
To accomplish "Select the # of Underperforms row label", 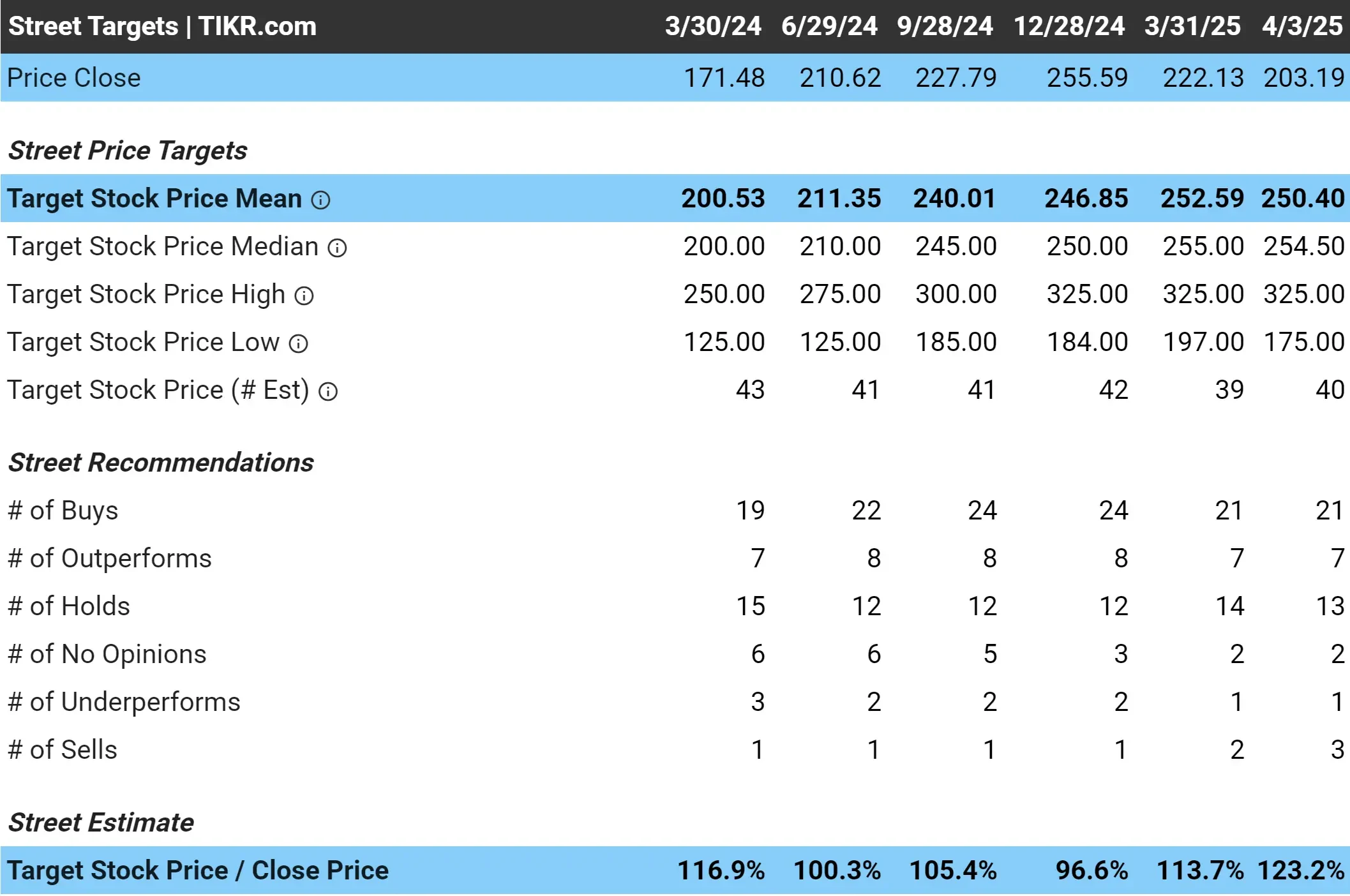I will tap(124, 702).
